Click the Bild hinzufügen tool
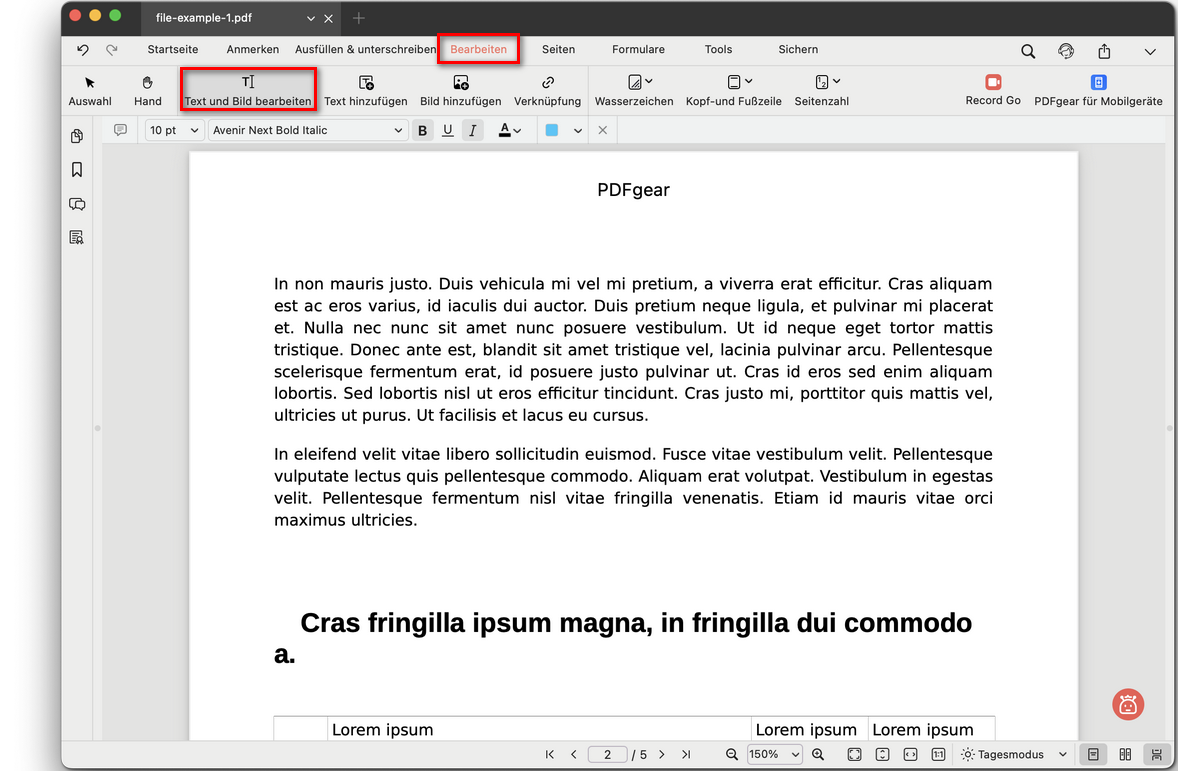This screenshot has height=771, width=1178. click(x=460, y=89)
